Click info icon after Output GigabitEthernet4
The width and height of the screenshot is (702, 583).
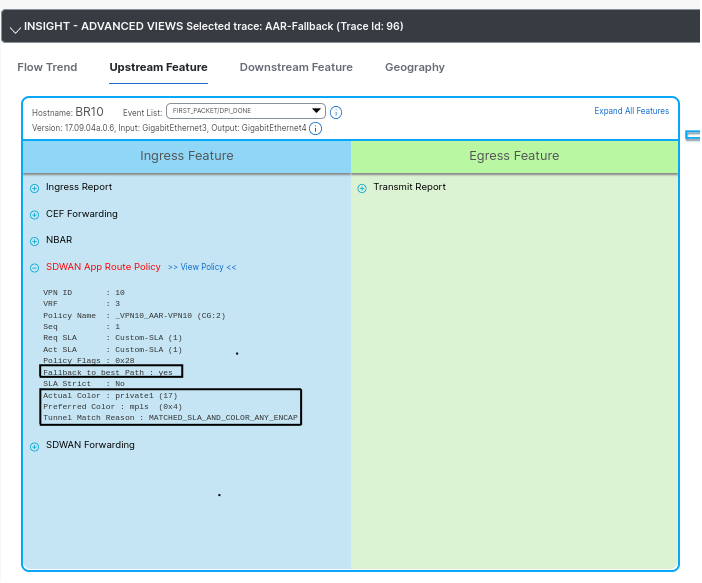pos(316,128)
